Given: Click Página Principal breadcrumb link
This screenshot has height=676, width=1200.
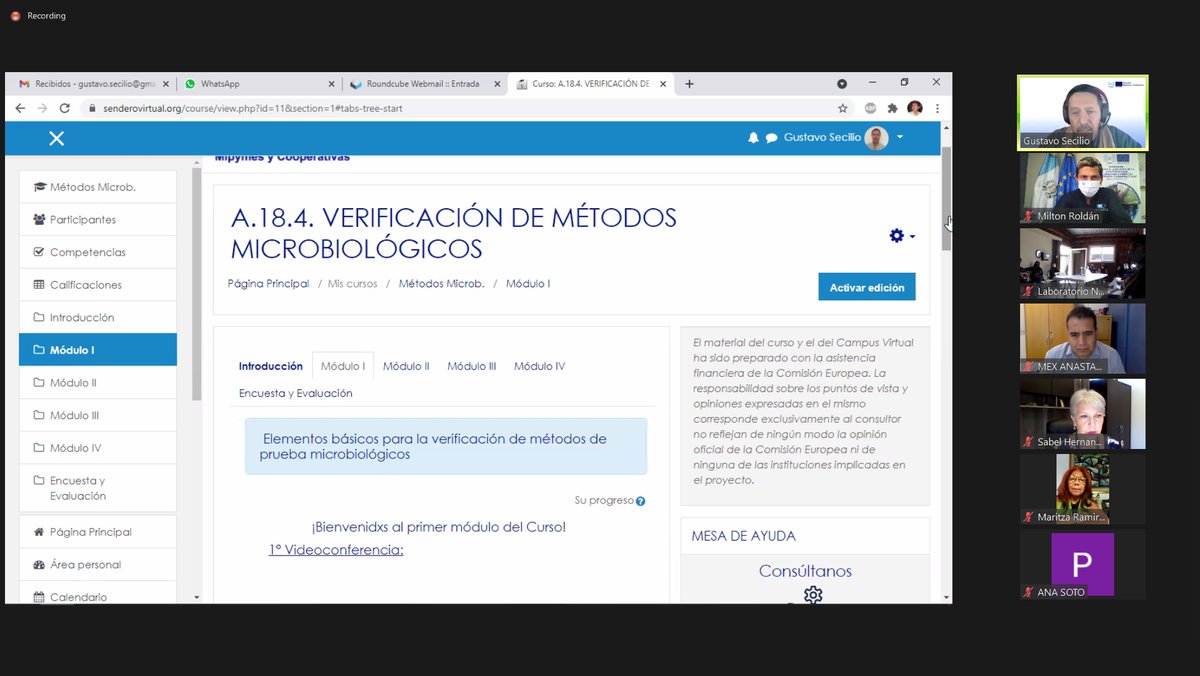Looking at the screenshot, I should tap(268, 284).
